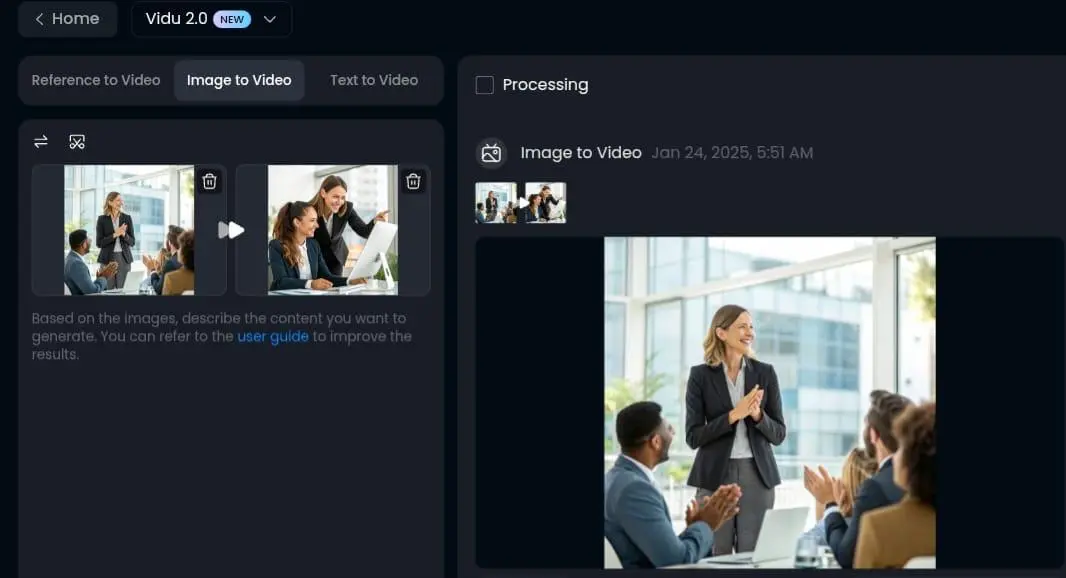Select the first start-frame image thumbnail
The height and width of the screenshot is (578, 1066).
click(x=129, y=230)
